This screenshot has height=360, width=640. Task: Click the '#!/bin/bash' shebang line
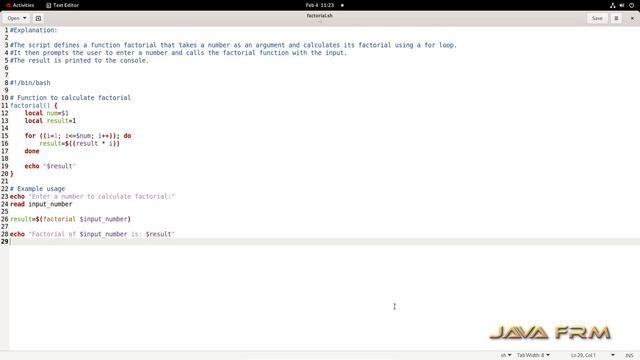pos(30,83)
